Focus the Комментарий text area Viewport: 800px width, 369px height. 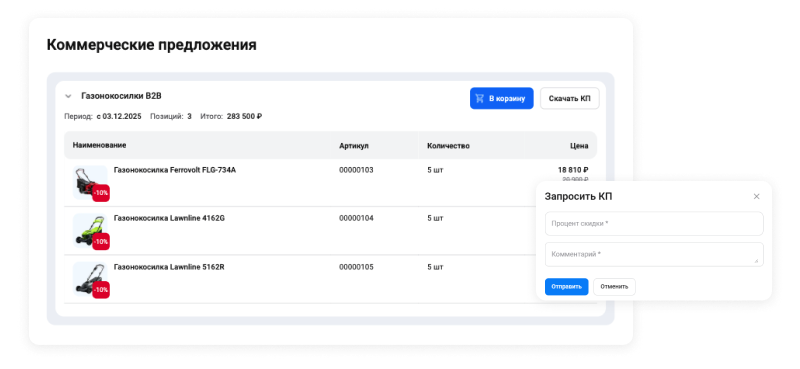point(654,254)
